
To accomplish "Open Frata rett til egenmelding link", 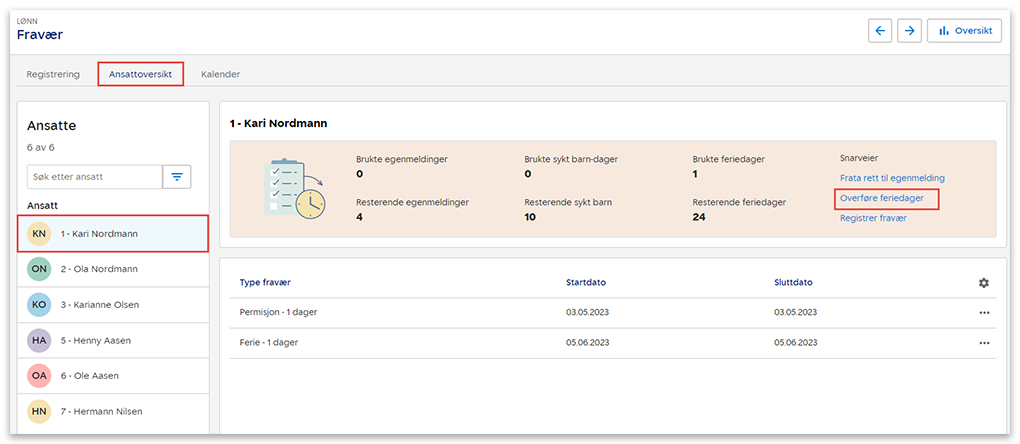I will [892, 178].
